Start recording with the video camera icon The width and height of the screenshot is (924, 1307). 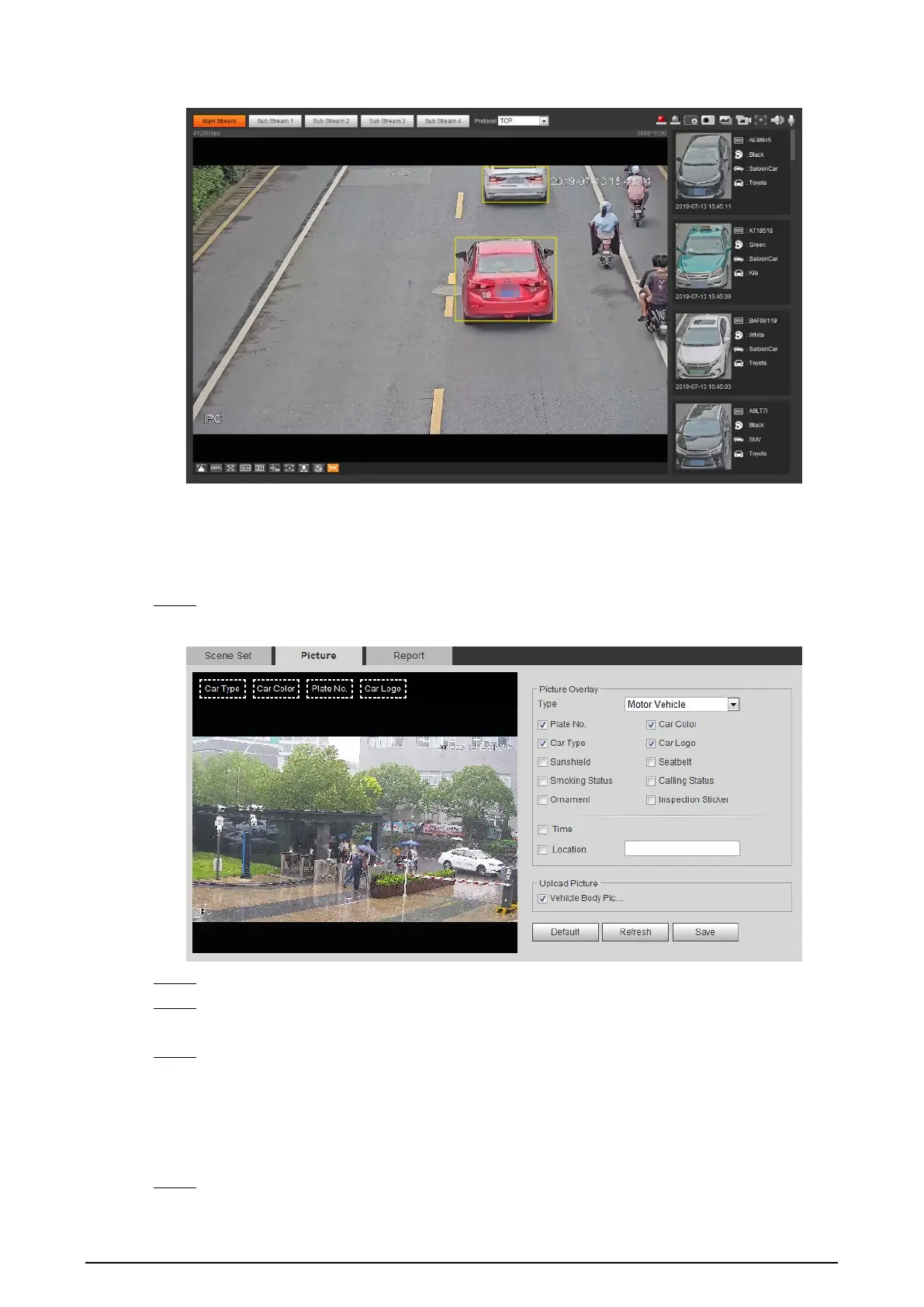[x=742, y=120]
